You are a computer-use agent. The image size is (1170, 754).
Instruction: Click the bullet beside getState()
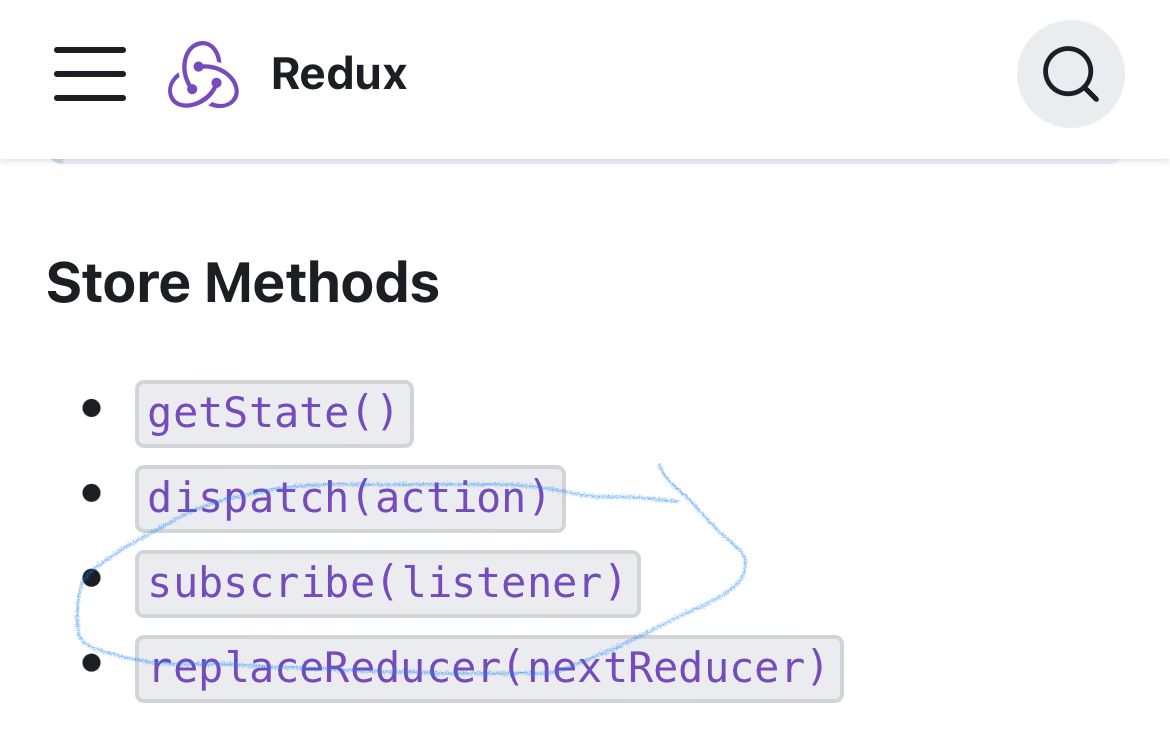point(92,408)
